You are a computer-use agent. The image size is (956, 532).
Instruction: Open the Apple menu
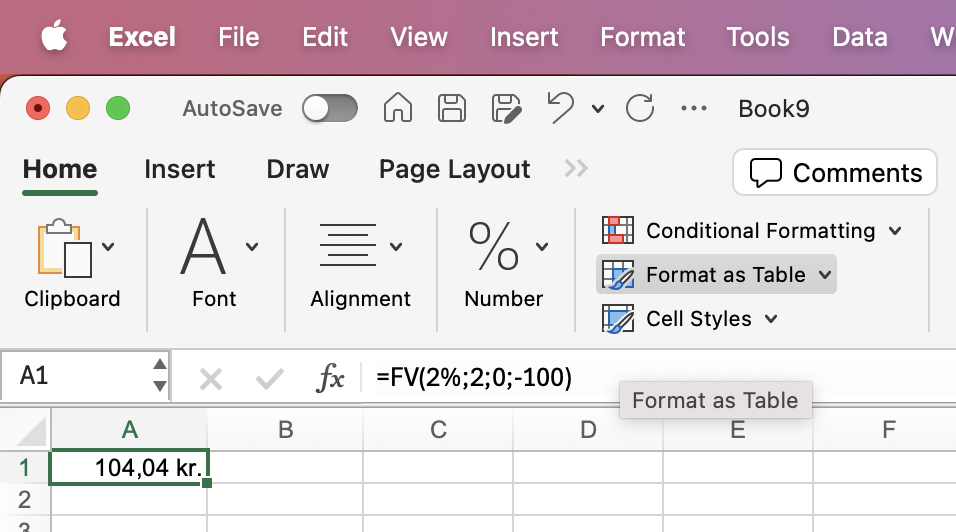54,36
